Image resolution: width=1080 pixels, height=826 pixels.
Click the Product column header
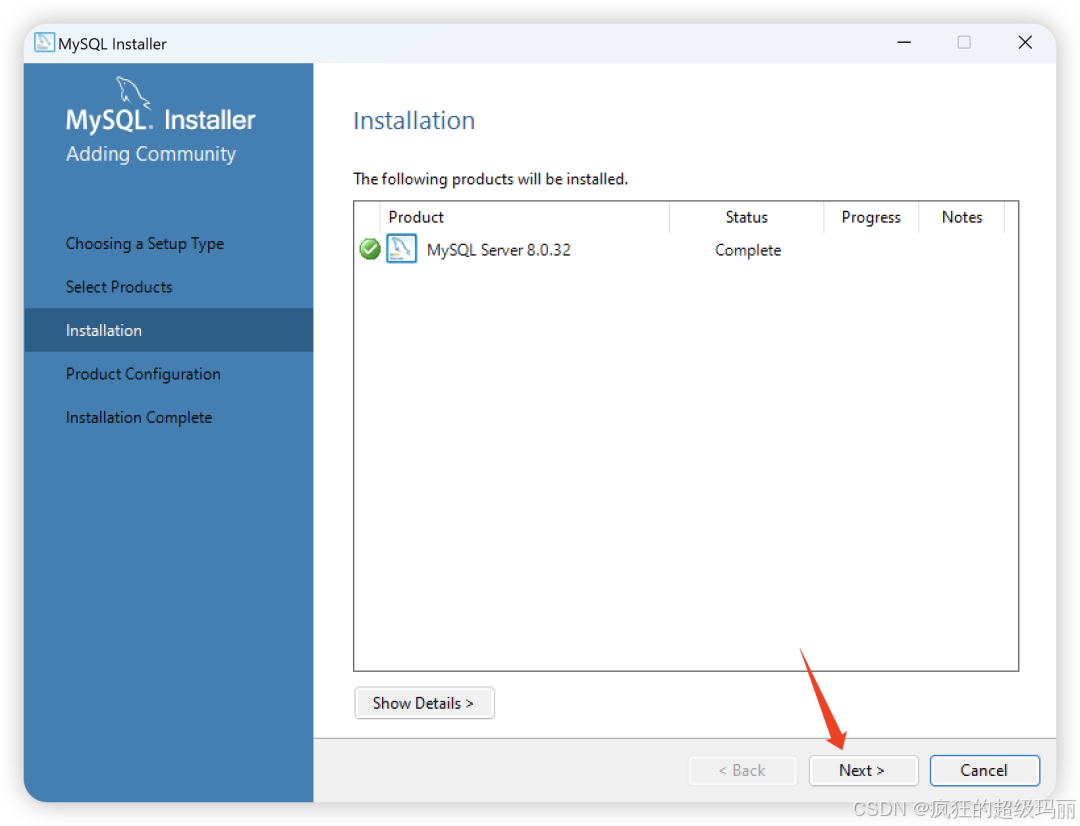click(x=524, y=217)
